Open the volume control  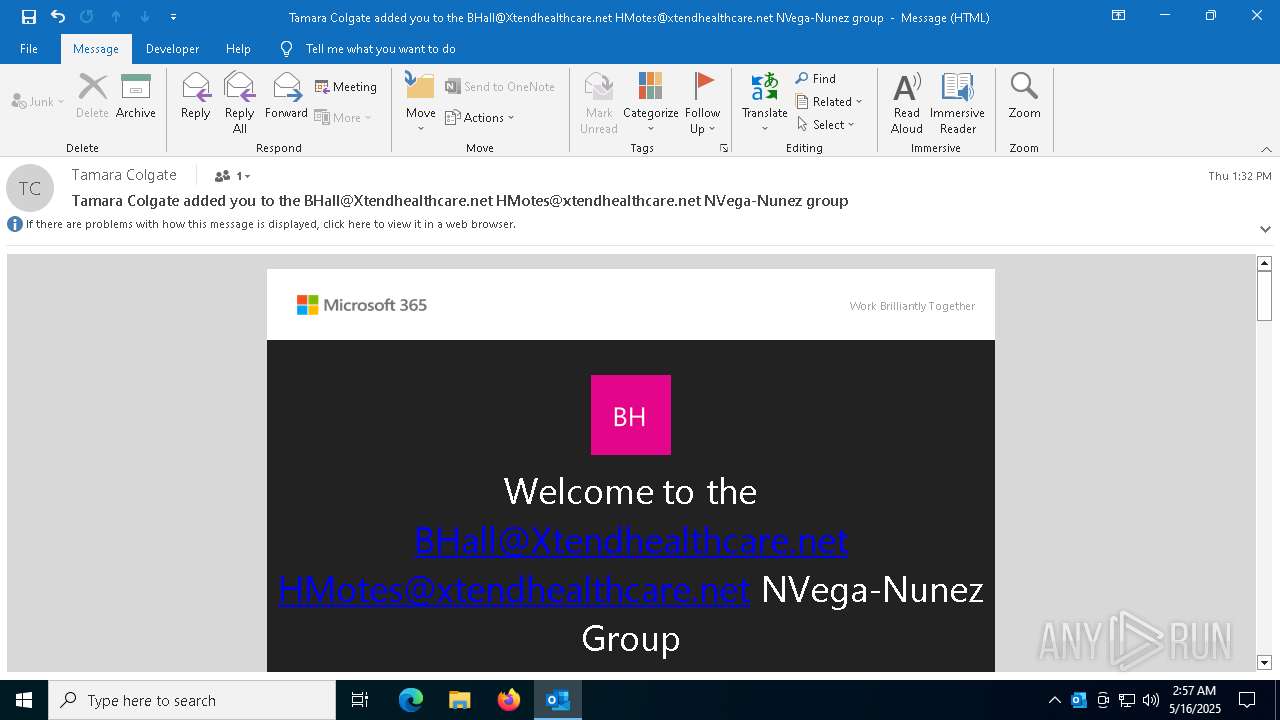1151,700
